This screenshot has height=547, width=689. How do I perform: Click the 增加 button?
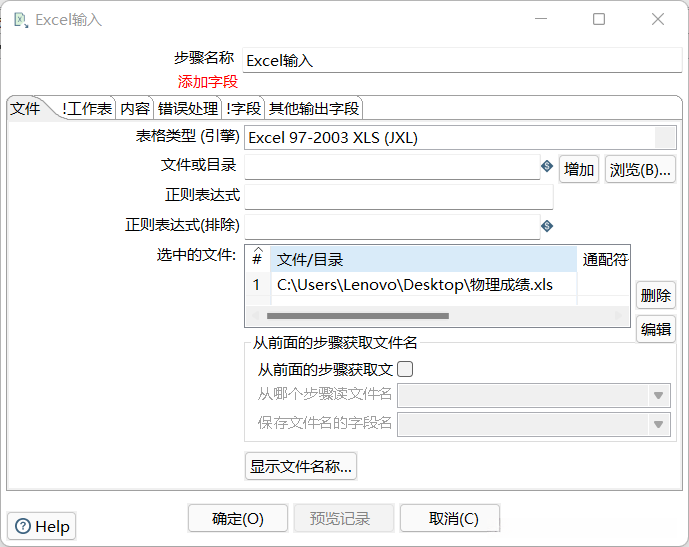coord(579,169)
